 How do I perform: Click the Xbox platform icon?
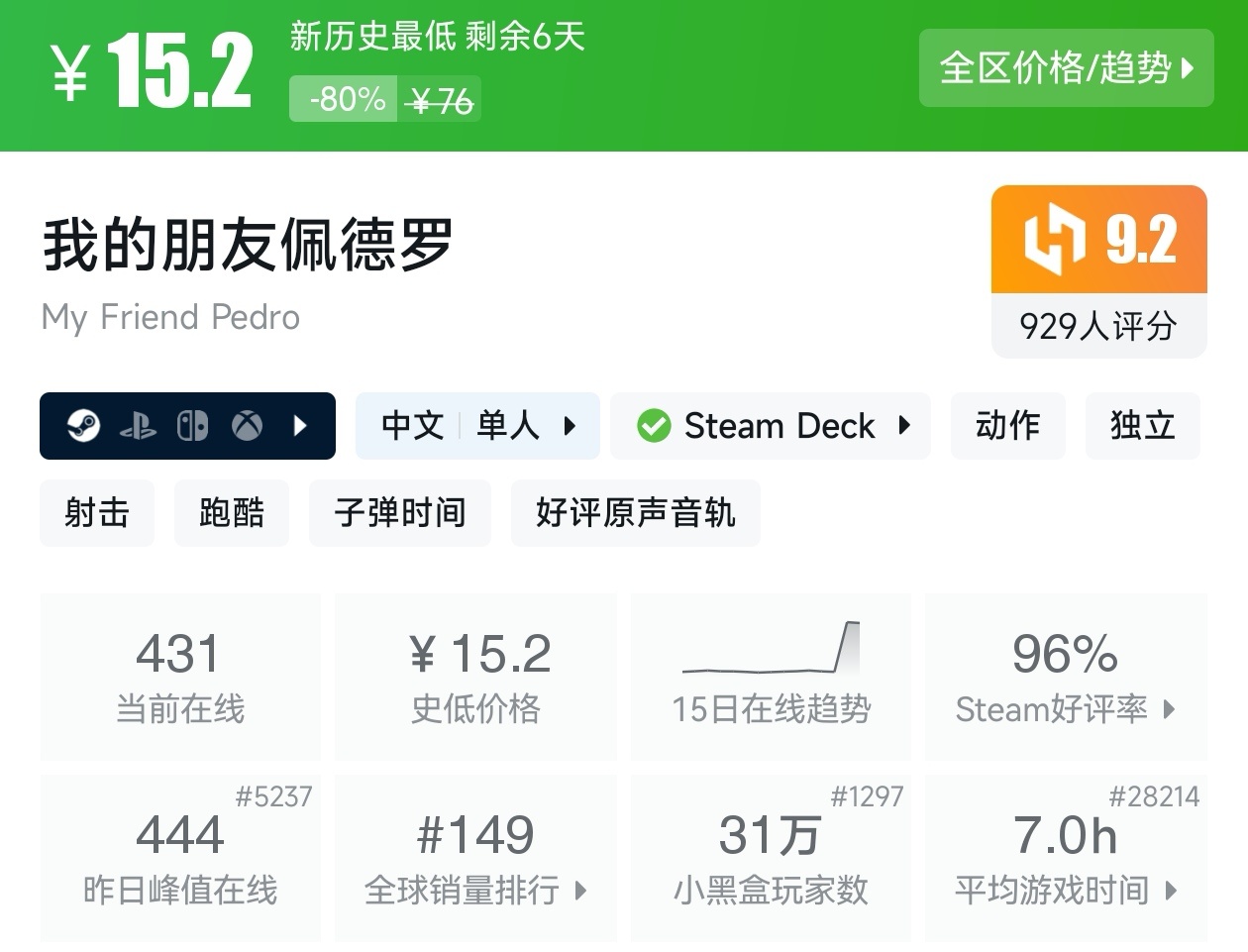click(x=246, y=426)
